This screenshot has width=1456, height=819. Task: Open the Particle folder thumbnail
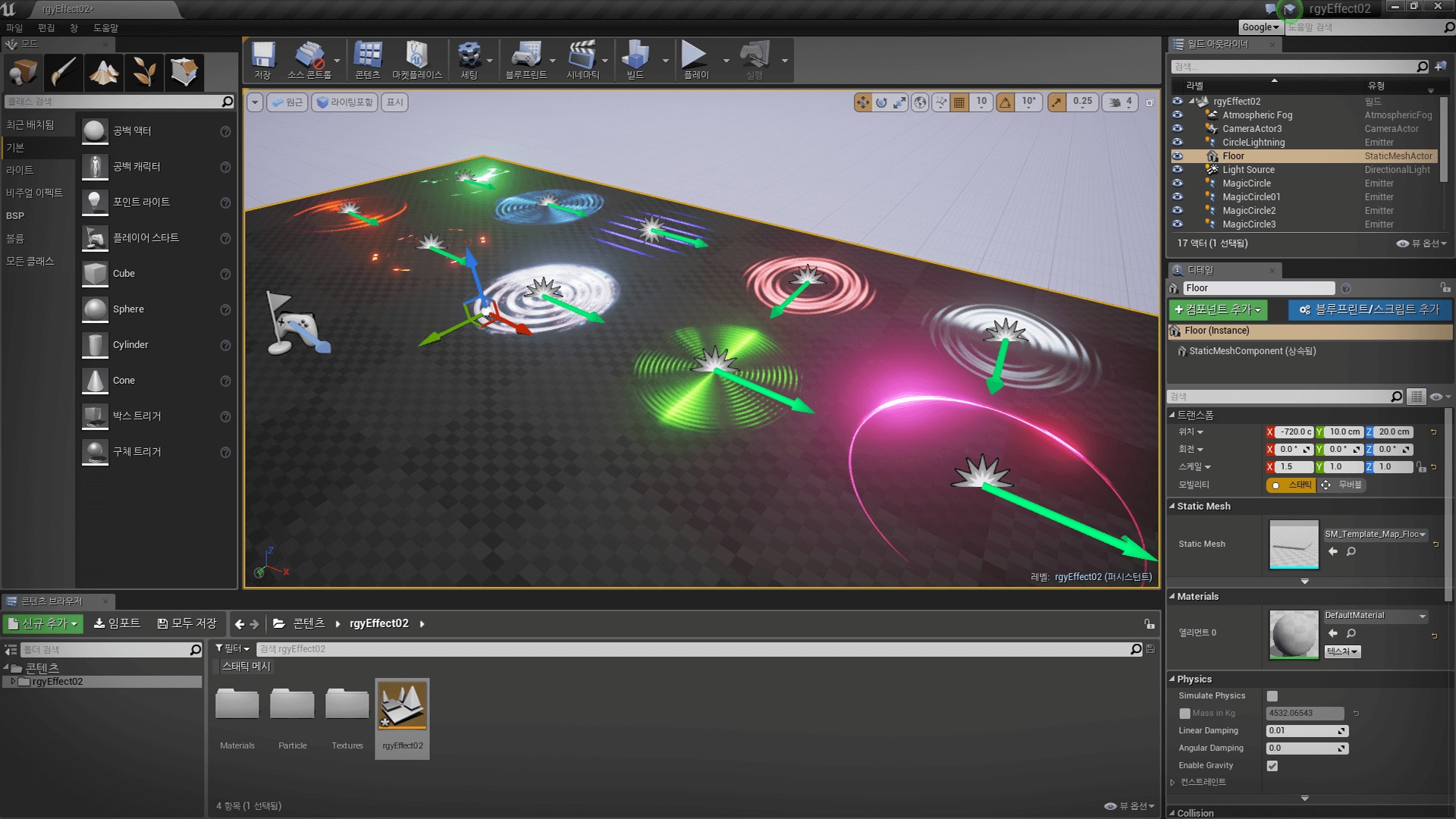(292, 705)
